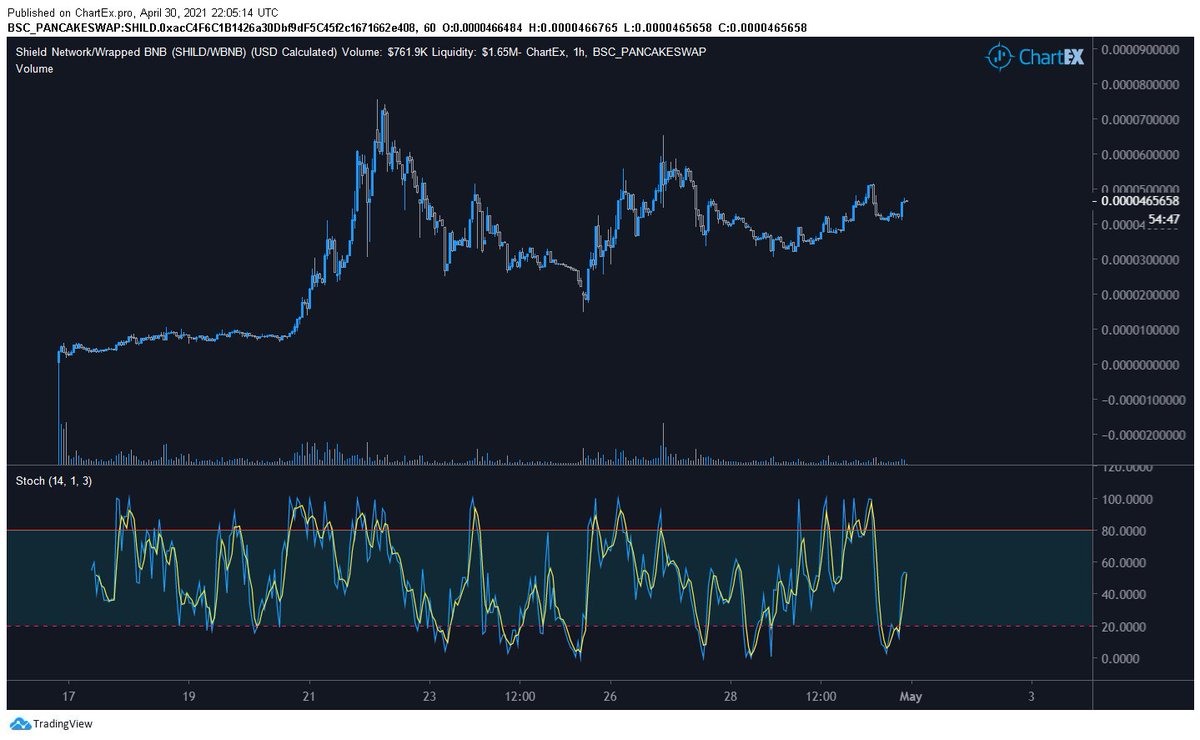Click date label 19 on time axis
The image size is (1200, 740).
188,696
